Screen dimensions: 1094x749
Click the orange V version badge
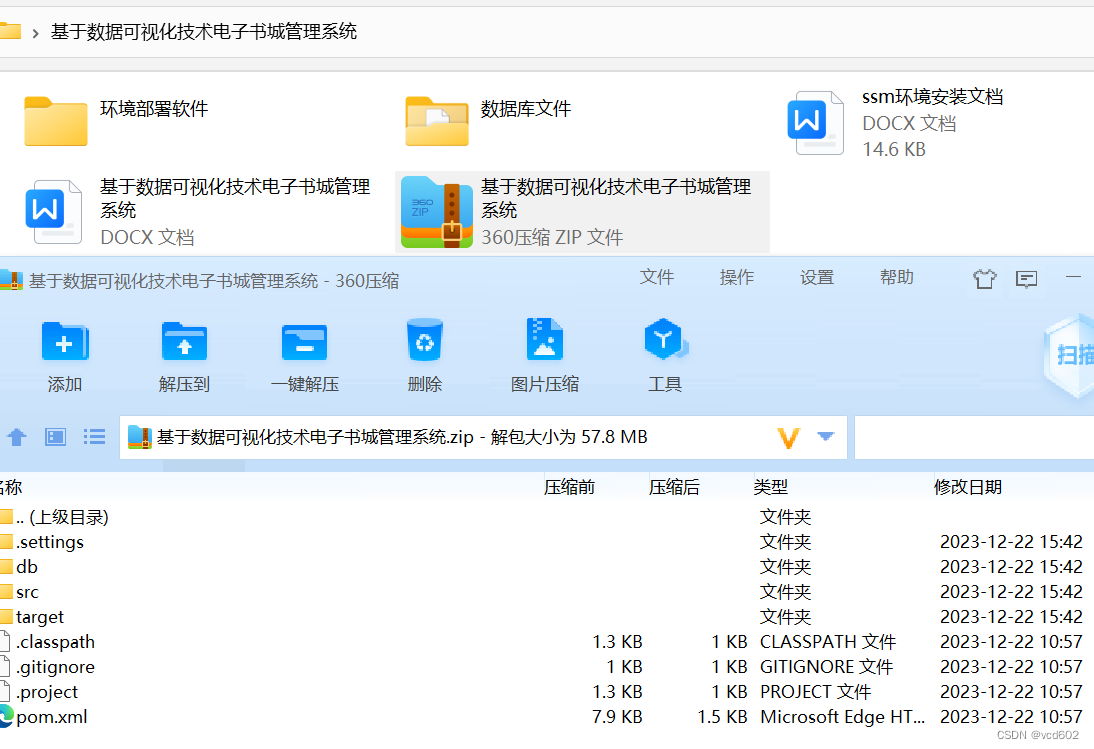789,436
